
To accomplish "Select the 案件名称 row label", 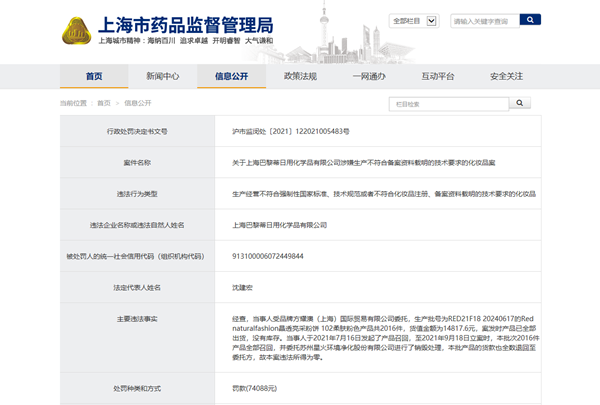I will point(137,163).
